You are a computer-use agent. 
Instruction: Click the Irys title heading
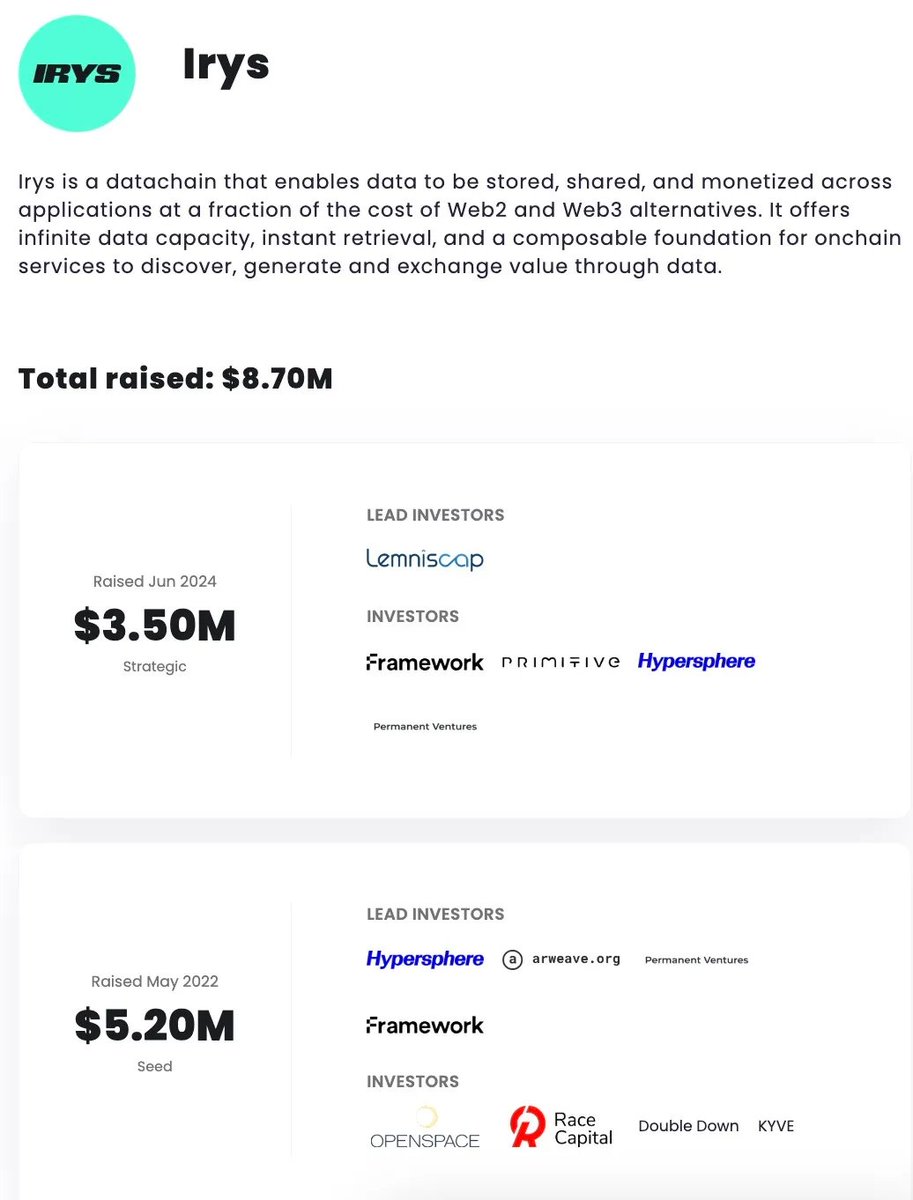click(226, 63)
